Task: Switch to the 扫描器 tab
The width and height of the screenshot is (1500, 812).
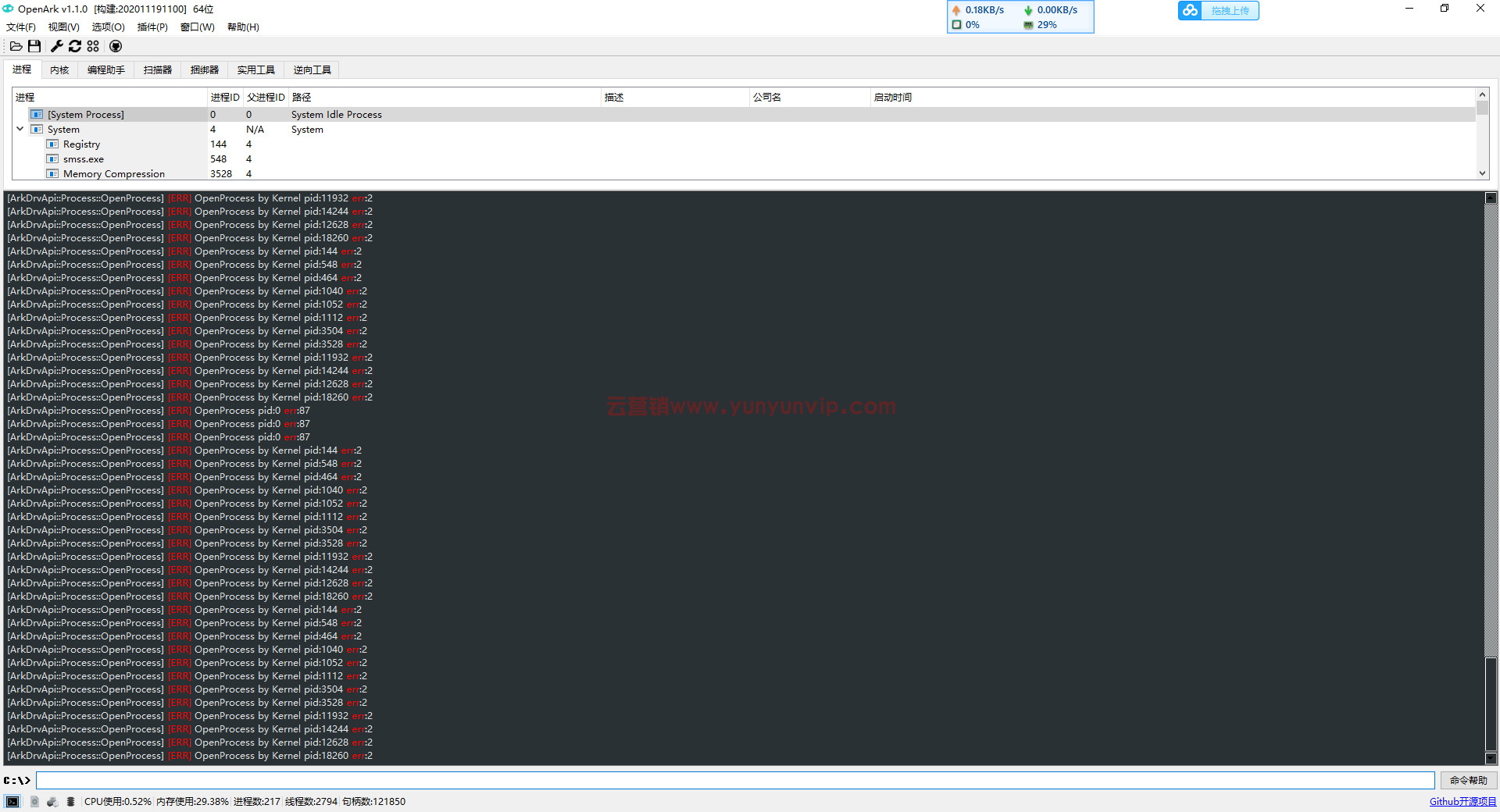Action: (158, 70)
